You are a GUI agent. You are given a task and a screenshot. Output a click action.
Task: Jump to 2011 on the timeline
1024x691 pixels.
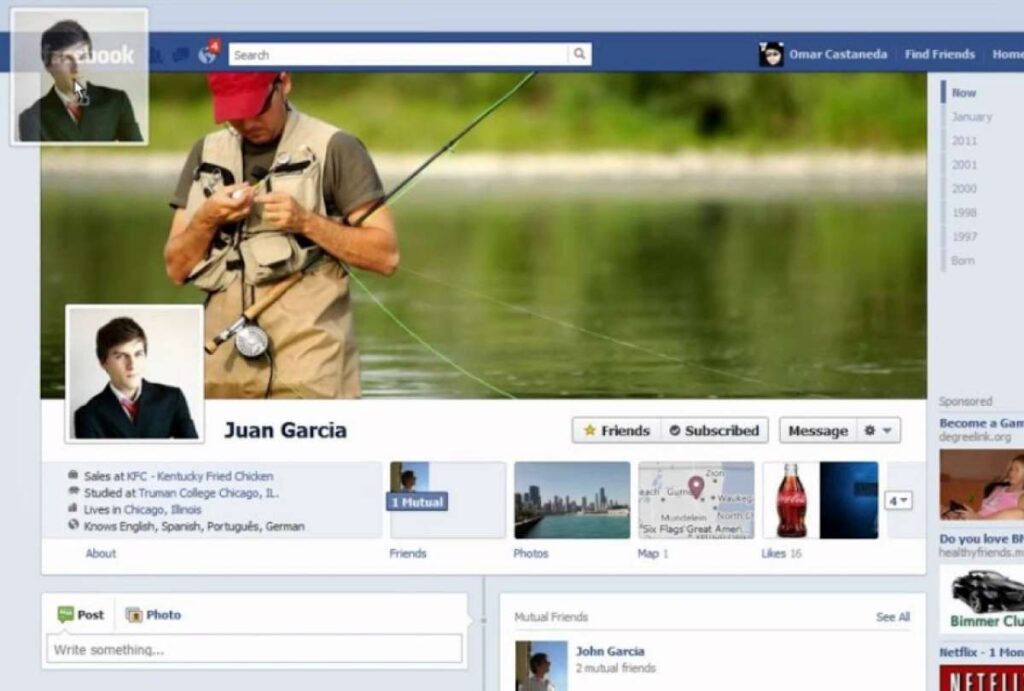coord(965,141)
